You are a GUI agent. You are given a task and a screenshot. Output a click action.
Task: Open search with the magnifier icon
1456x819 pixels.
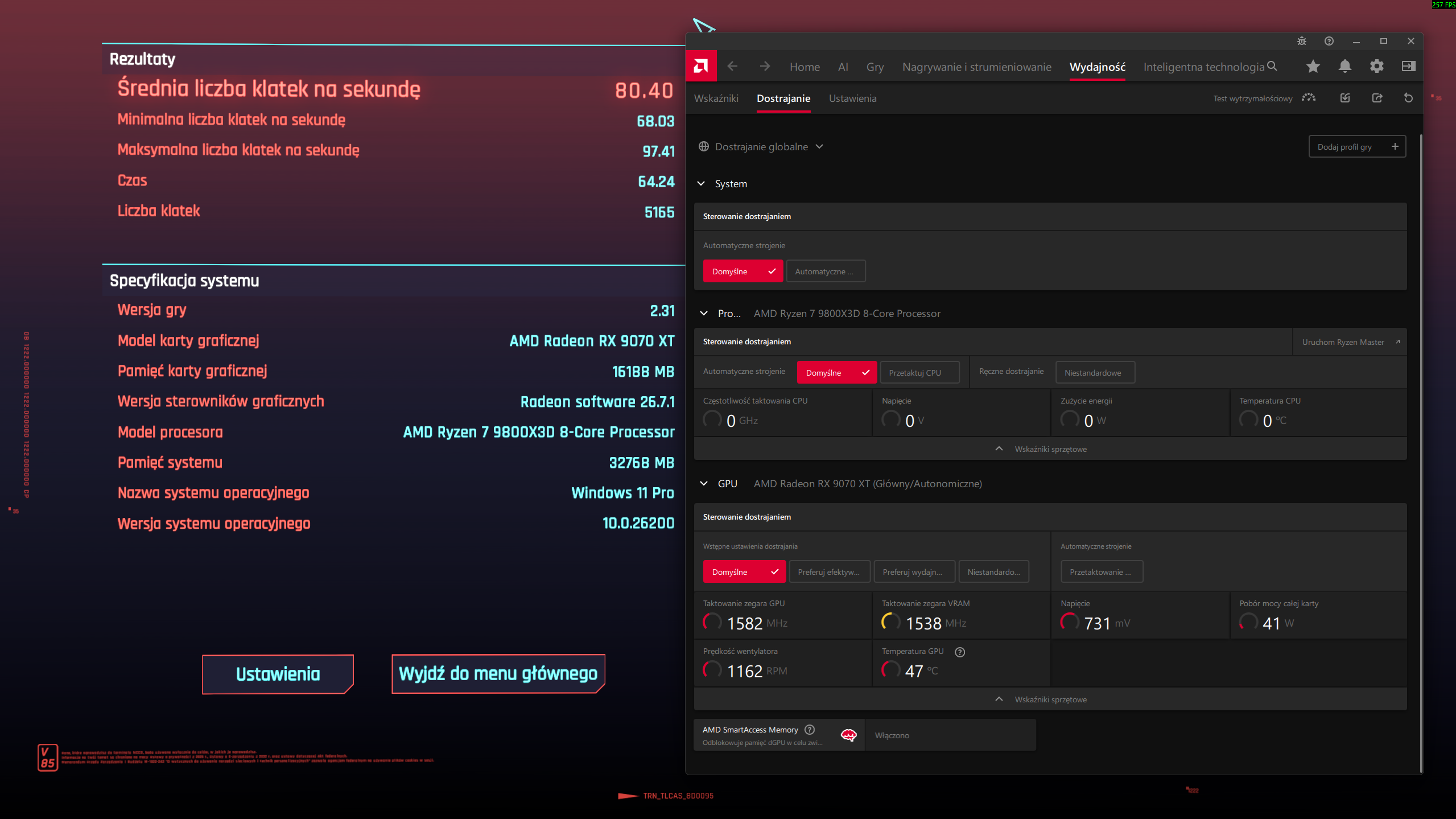(x=1272, y=66)
